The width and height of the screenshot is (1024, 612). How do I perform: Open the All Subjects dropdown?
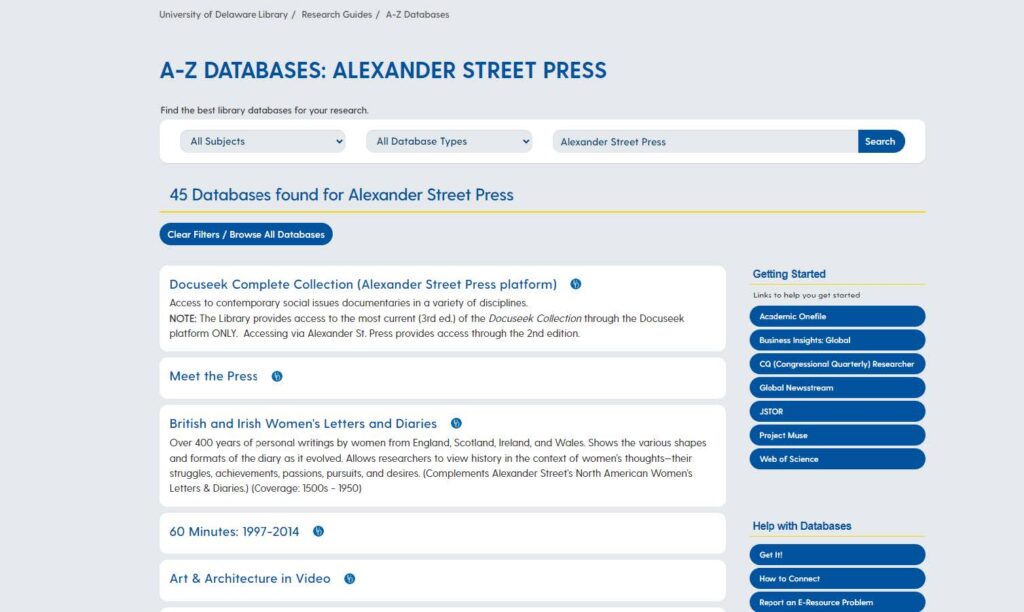click(x=263, y=142)
